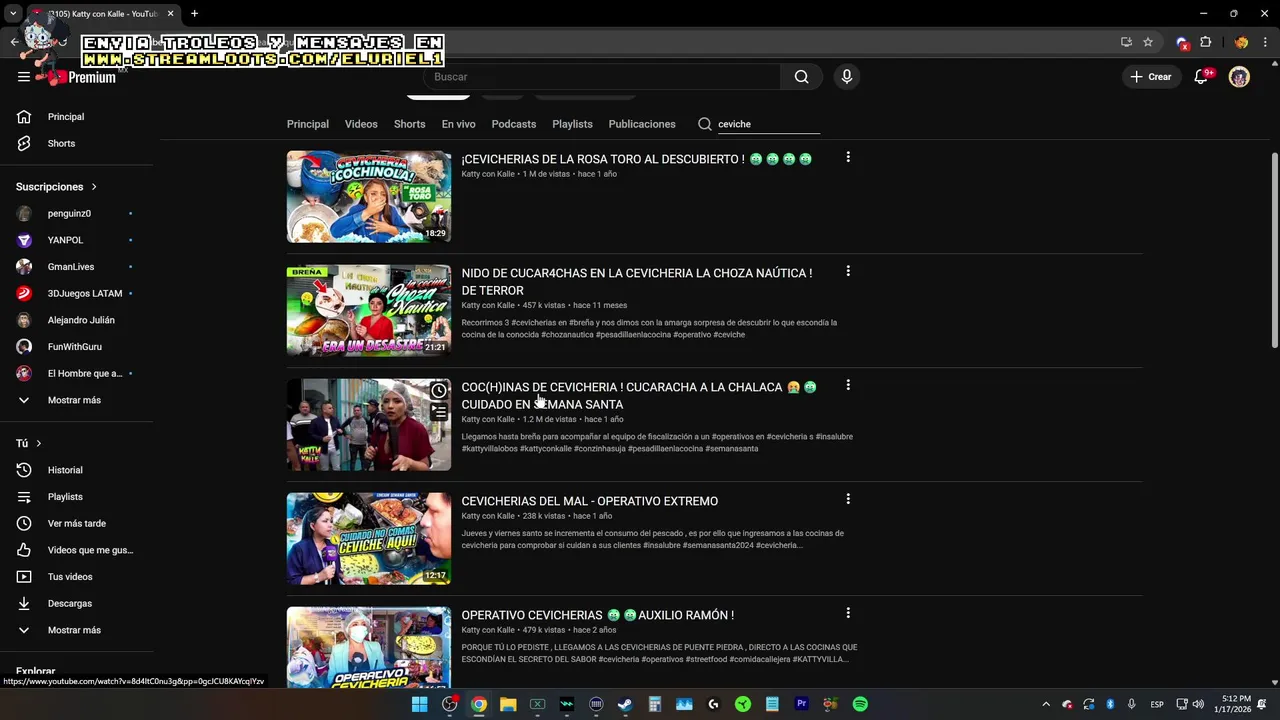Open options menu for La Rosa Toro video
Image resolution: width=1280 pixels, height=720 pixels.
point(848,157)
